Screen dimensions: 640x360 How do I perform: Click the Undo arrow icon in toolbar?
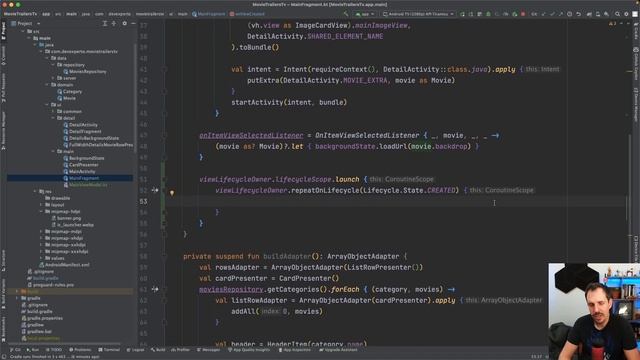point(578,14)
